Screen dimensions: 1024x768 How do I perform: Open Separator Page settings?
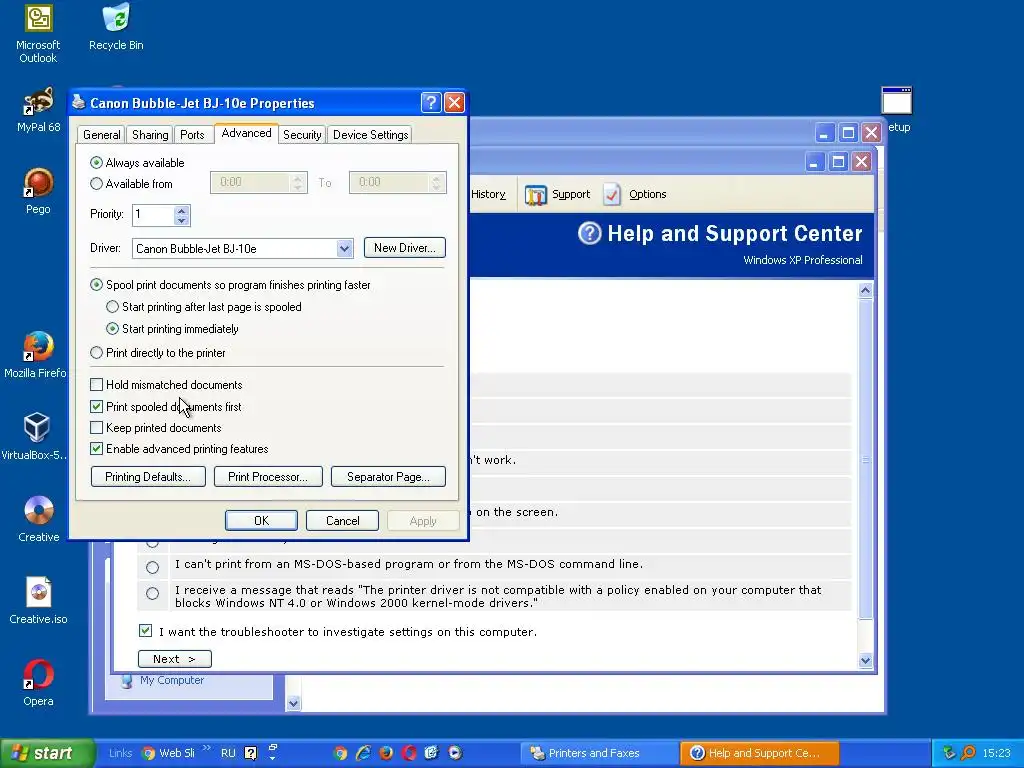389,477
